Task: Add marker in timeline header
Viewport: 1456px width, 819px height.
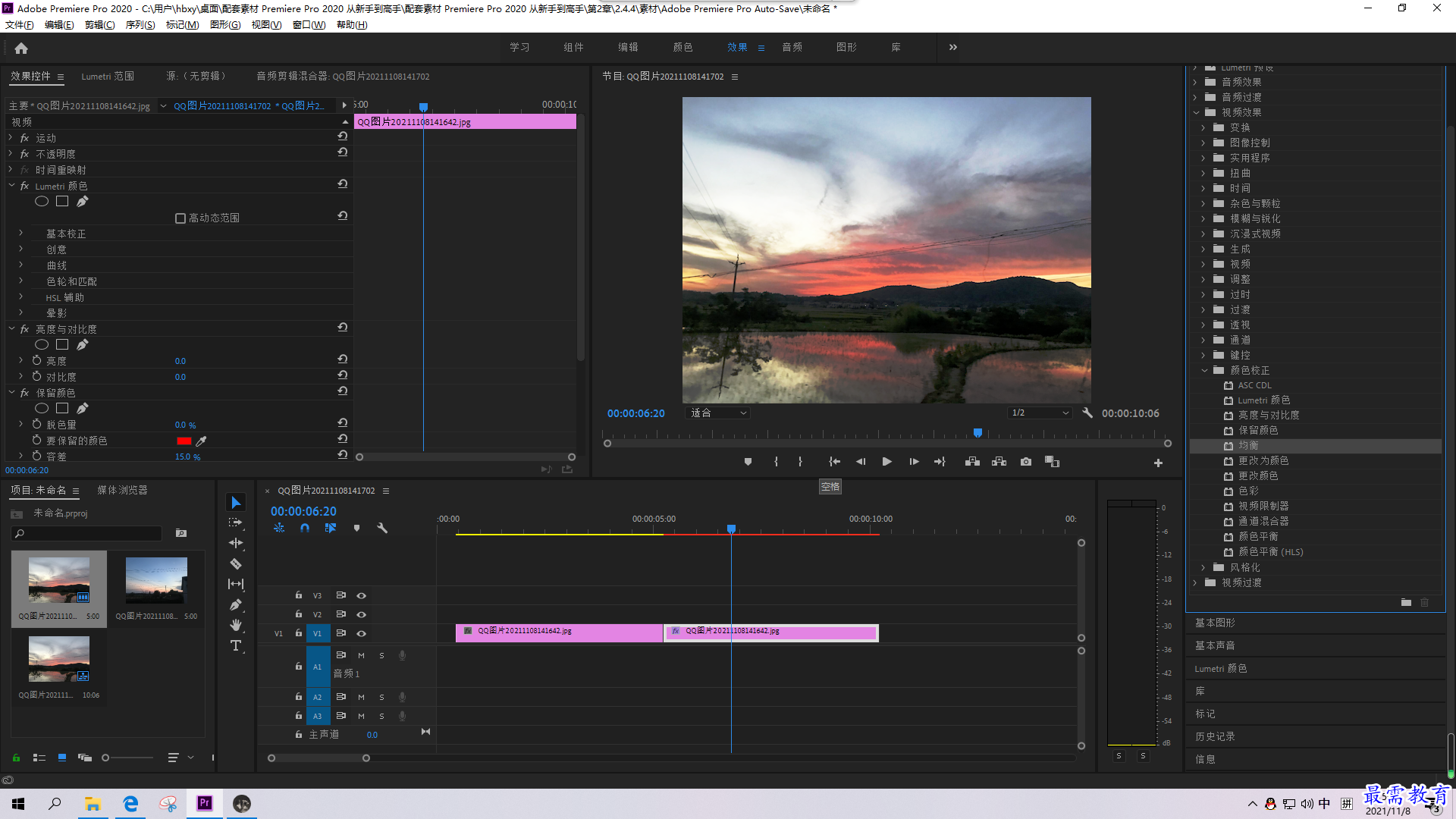Action: tap(356, 528)
